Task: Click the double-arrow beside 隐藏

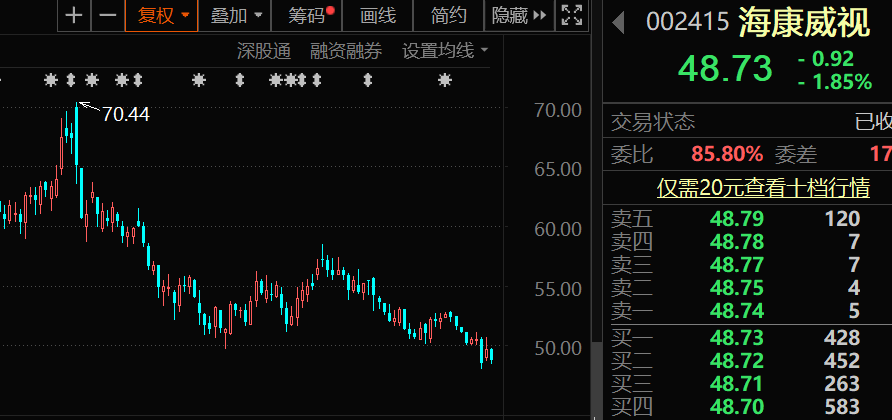Action: [x=540, y=16]
